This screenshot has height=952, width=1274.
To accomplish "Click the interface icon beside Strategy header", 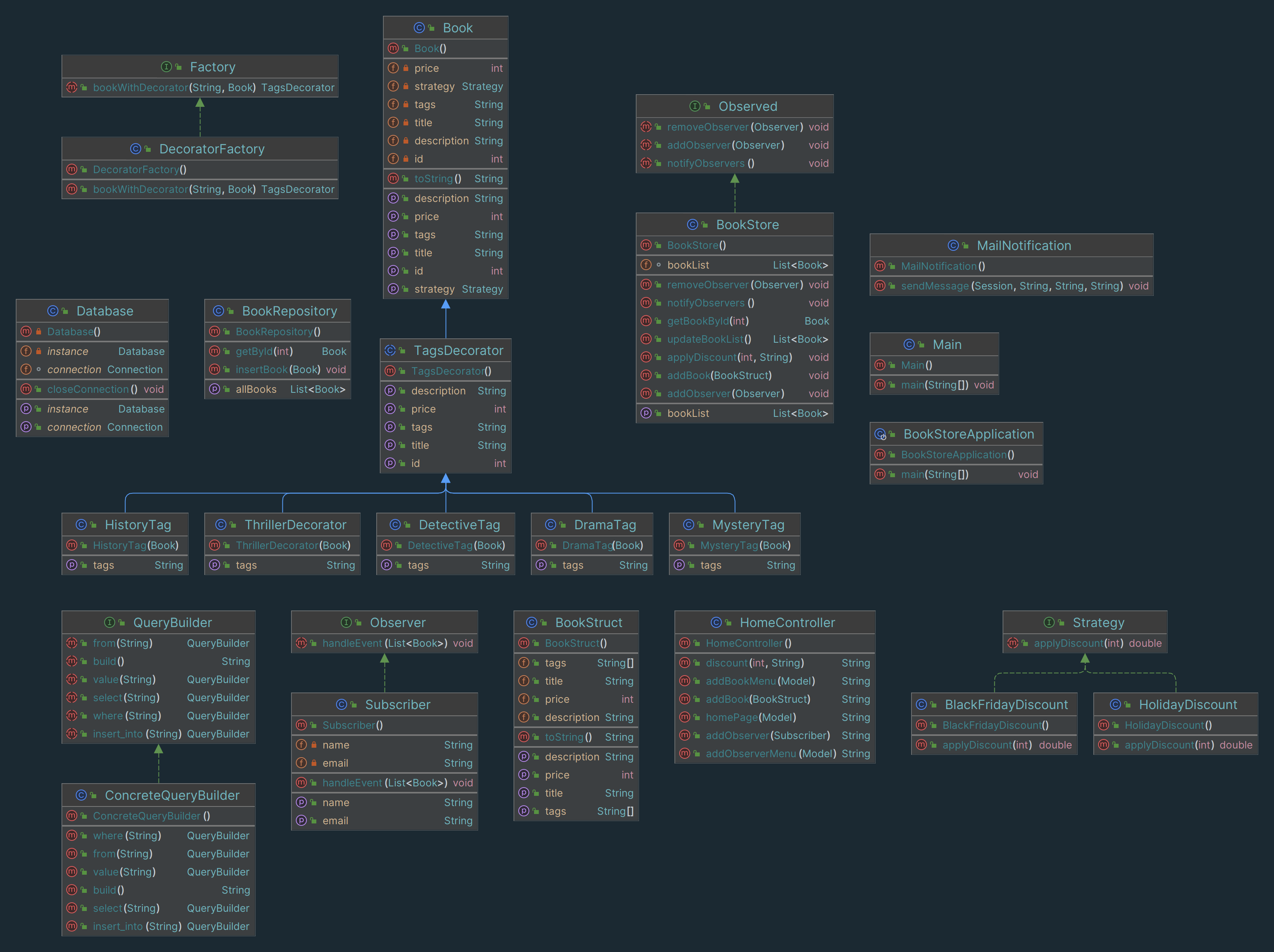I will coord(1049,623).
